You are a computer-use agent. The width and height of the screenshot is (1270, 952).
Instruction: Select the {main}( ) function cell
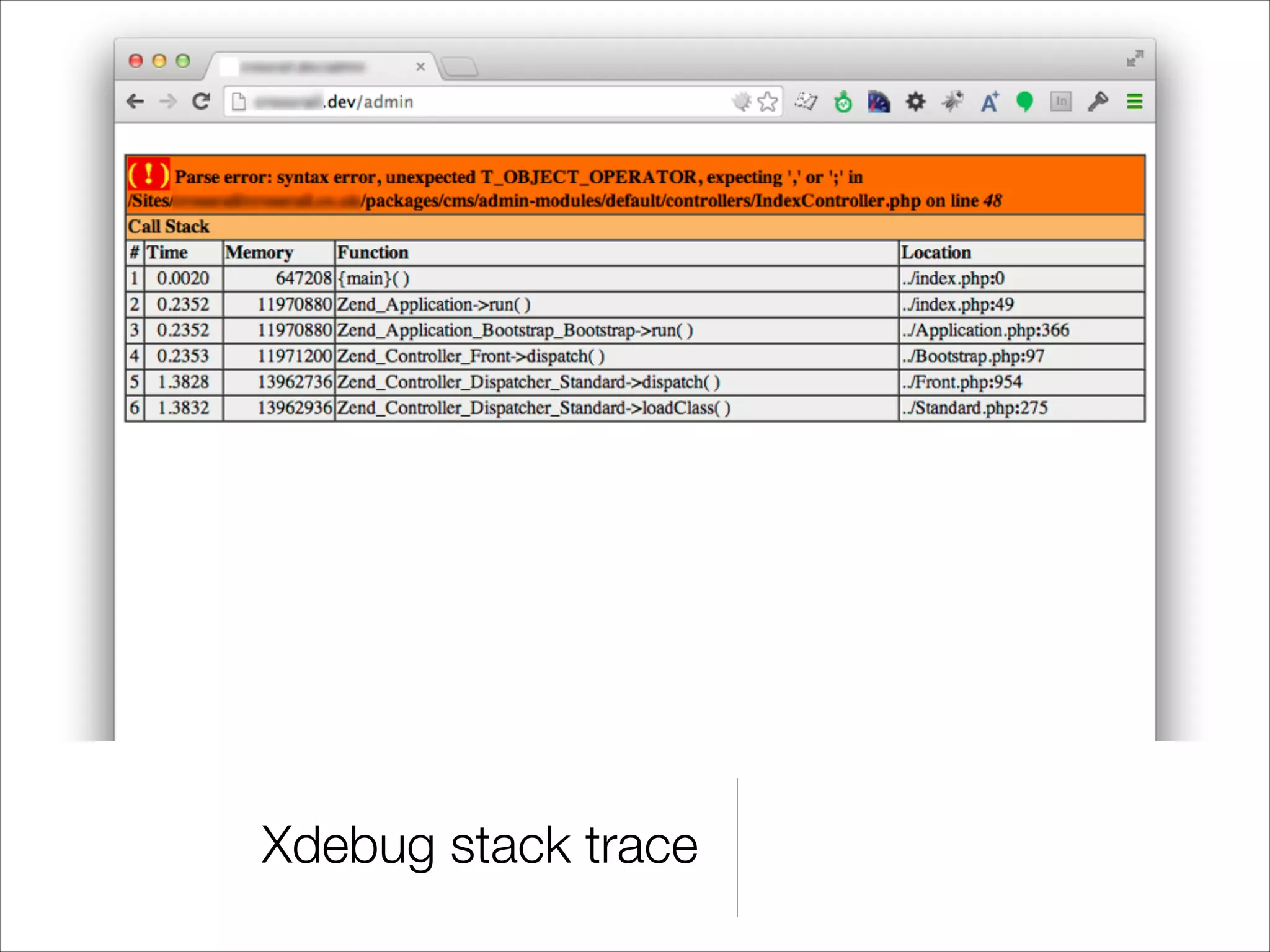pyautogui.click(x=616, y=279)
